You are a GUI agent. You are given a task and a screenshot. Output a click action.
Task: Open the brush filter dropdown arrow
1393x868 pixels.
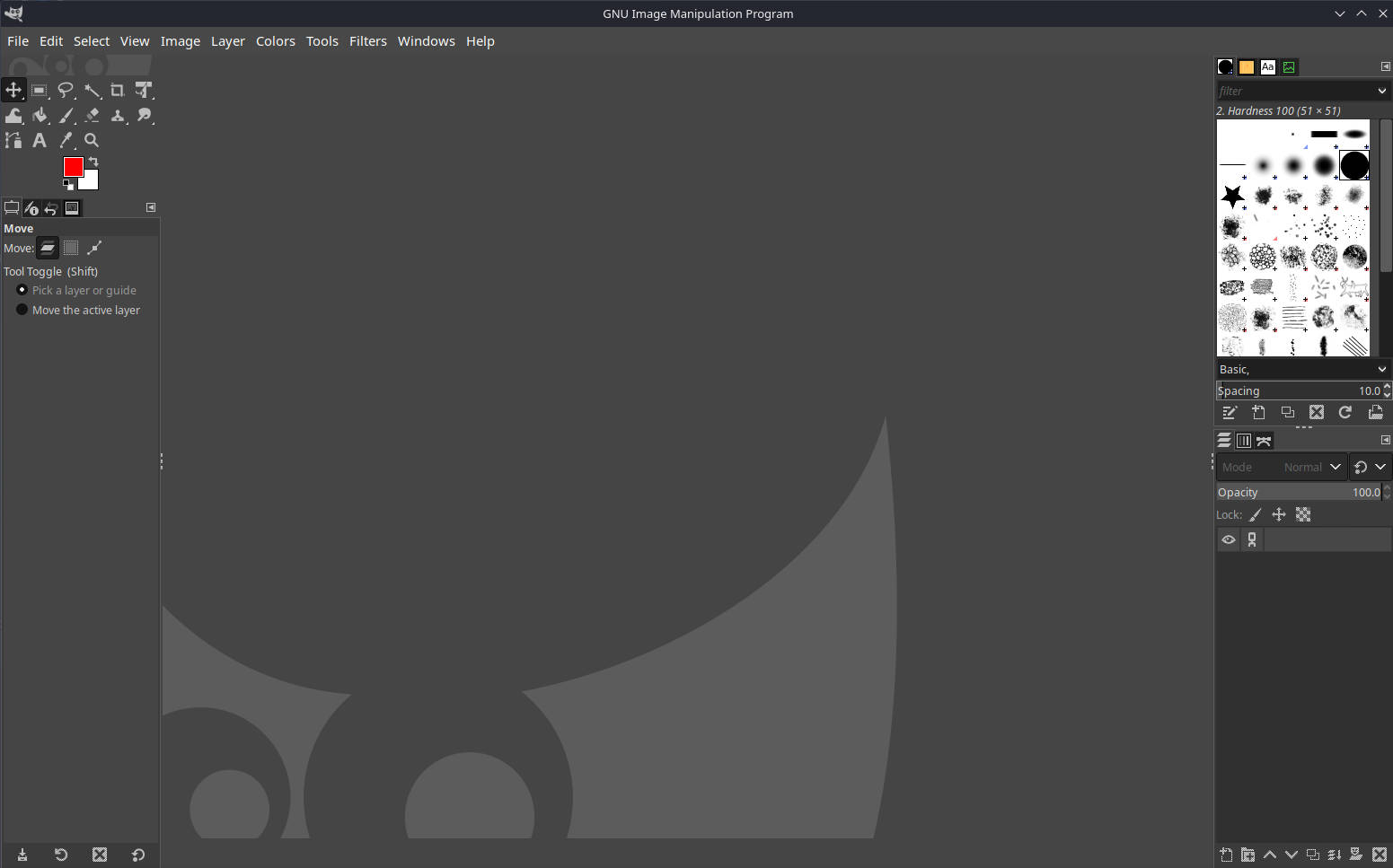tap(1381, 91)
